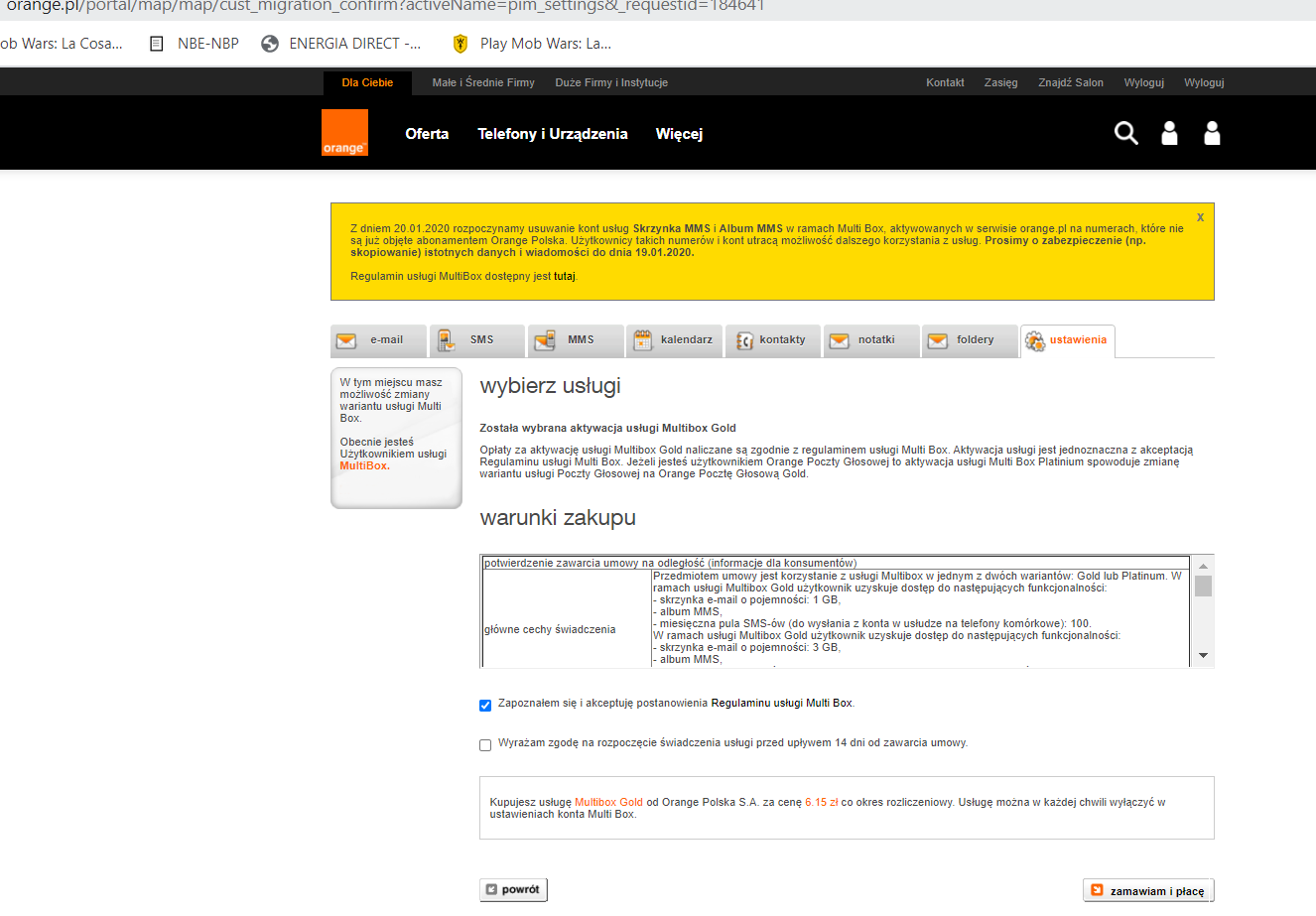Open the notatki tab
The width and height of the screenshot is (1316, 916).
pyautogui.click(x=875, y=340)
